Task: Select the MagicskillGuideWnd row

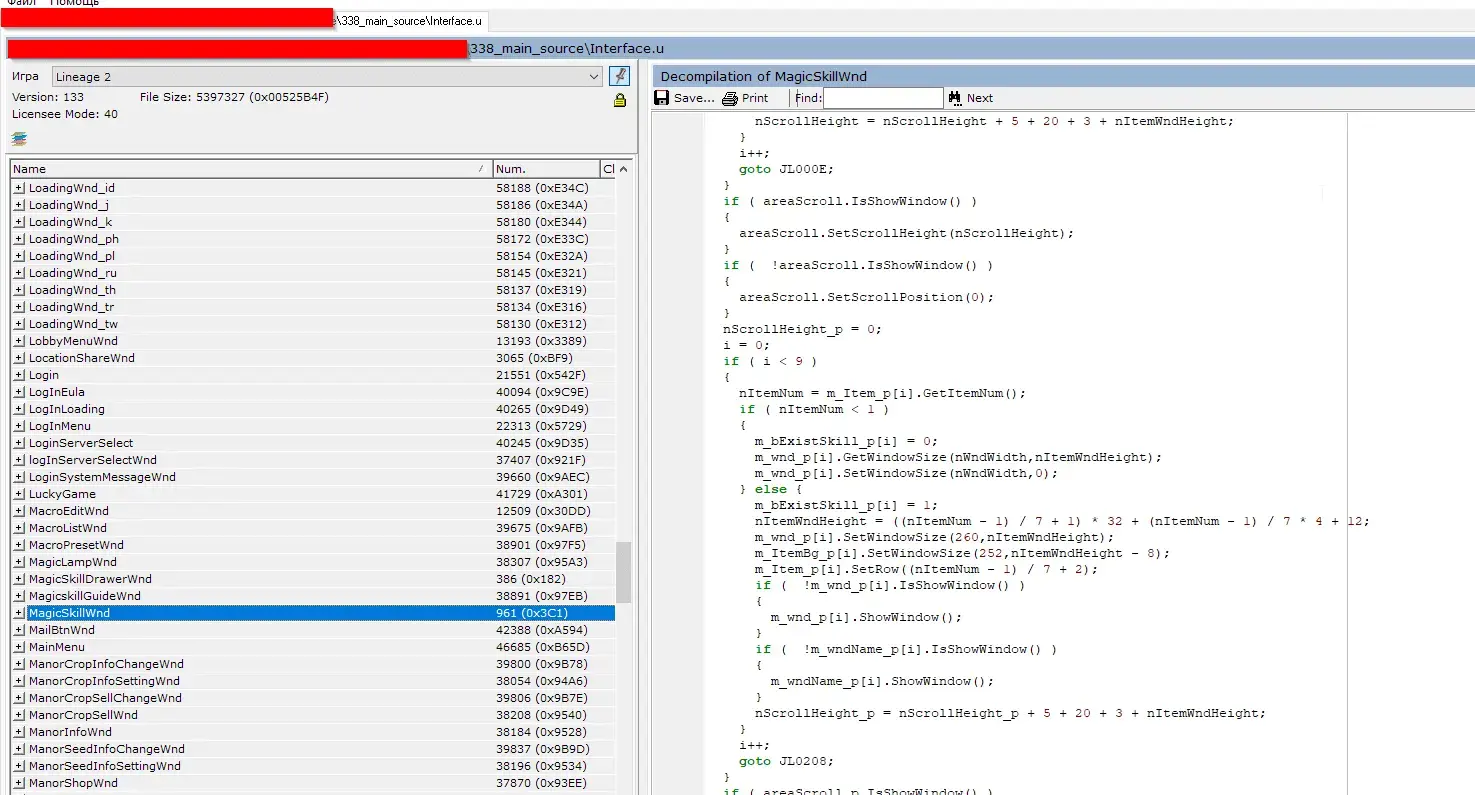Action: click(313, 596)
